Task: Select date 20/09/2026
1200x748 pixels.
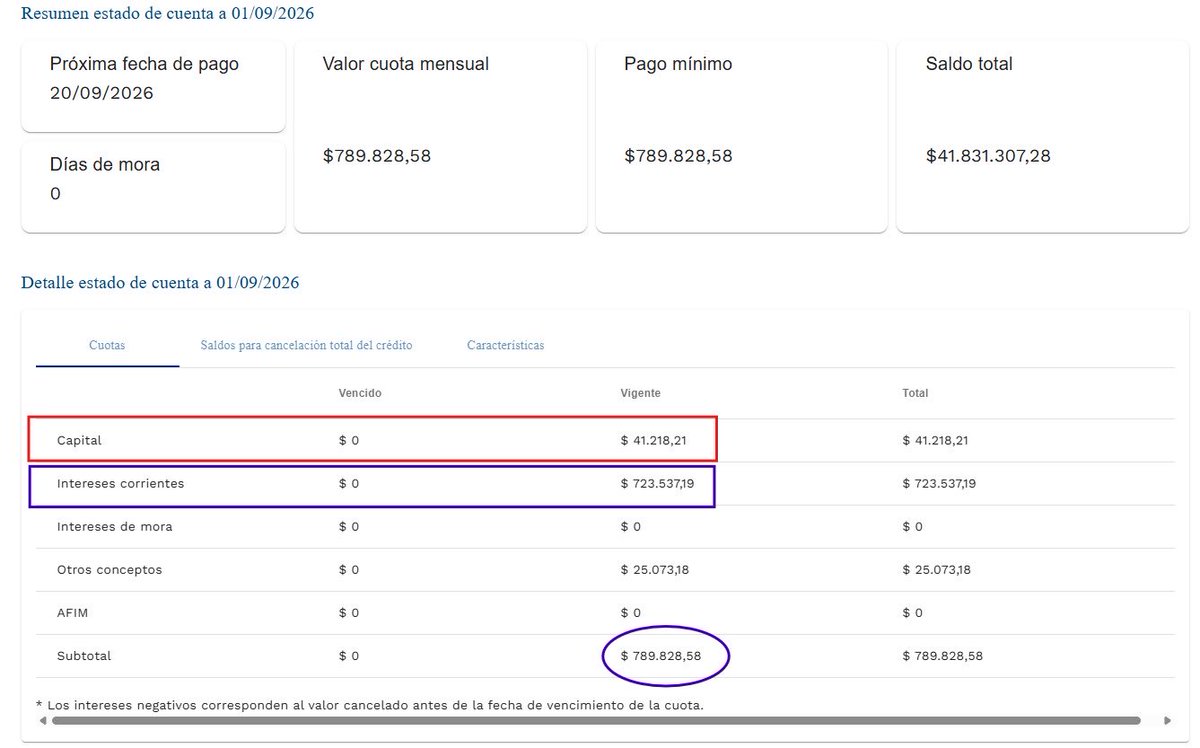Action: pyautogui.click(x=101, y=93)
